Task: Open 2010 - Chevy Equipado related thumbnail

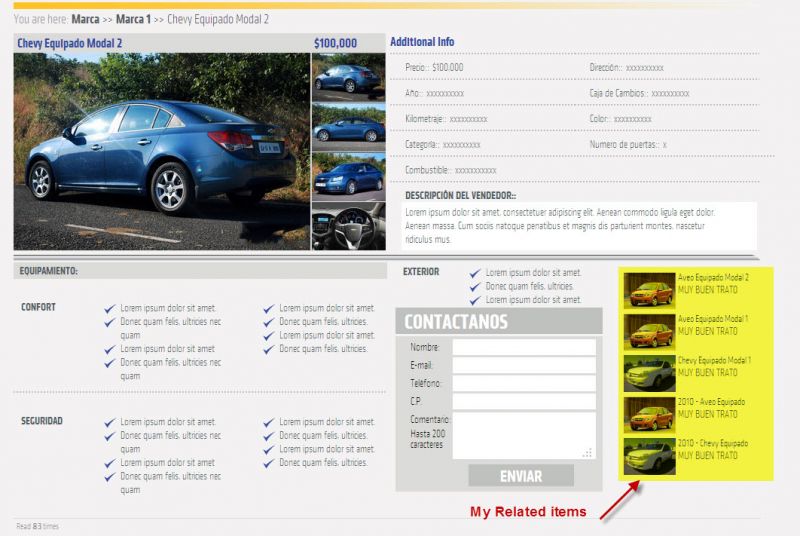Action: click(649, 456)
